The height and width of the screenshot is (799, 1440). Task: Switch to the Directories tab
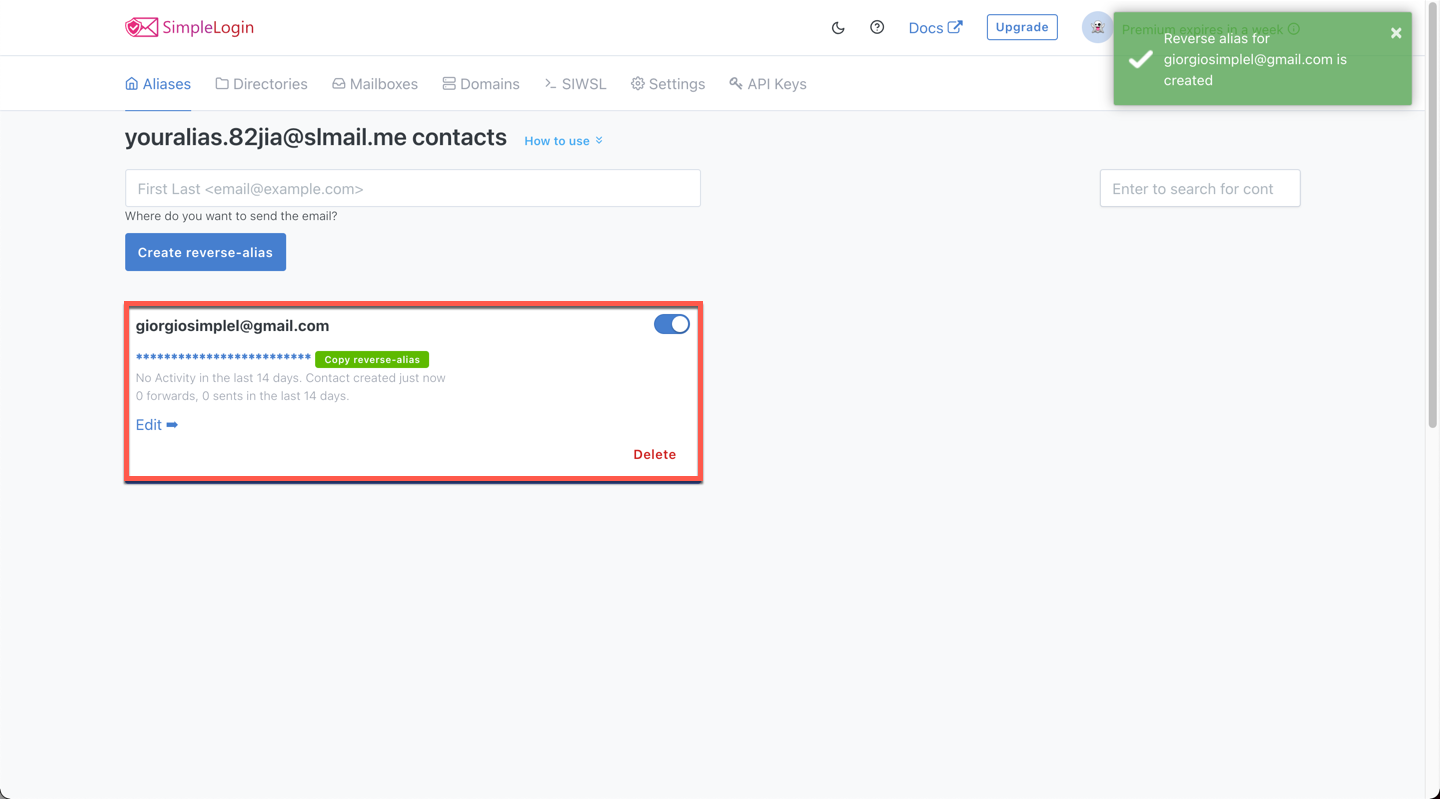261,84
